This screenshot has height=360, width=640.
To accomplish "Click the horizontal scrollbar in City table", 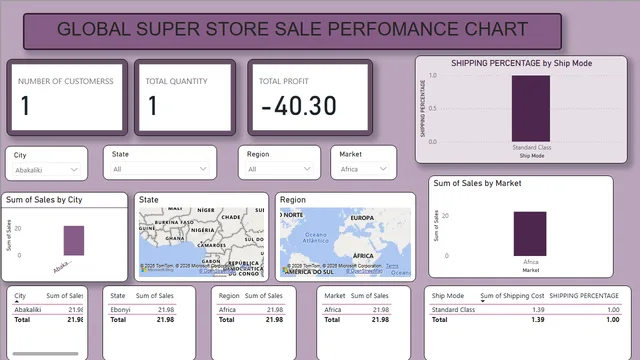I will 45,353.
